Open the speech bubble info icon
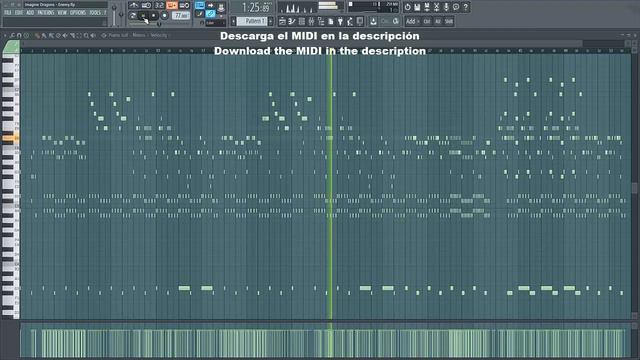 coord(456,7)
